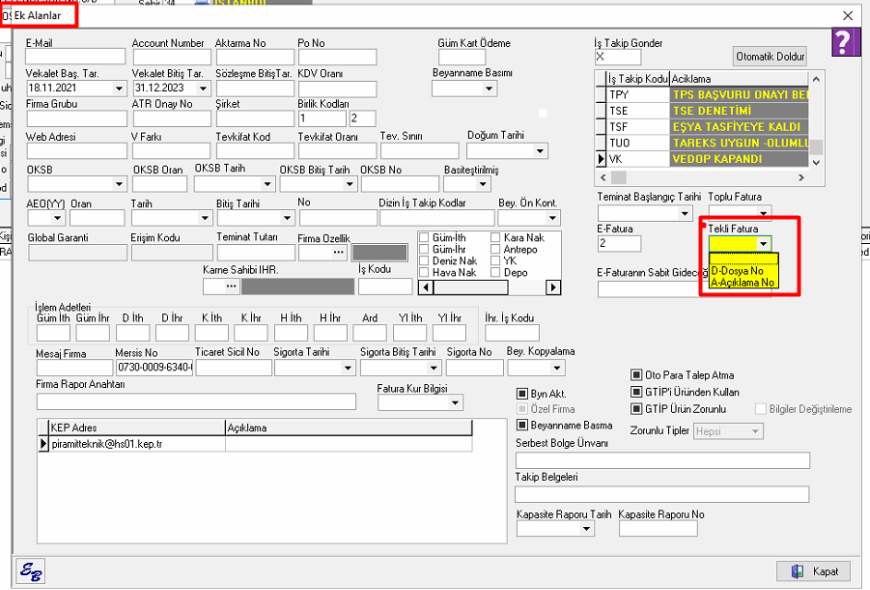Click the up arrow of the İş Takip Kodu table scrollbar
Screen dimensions: 870x590
coord(816,79)
